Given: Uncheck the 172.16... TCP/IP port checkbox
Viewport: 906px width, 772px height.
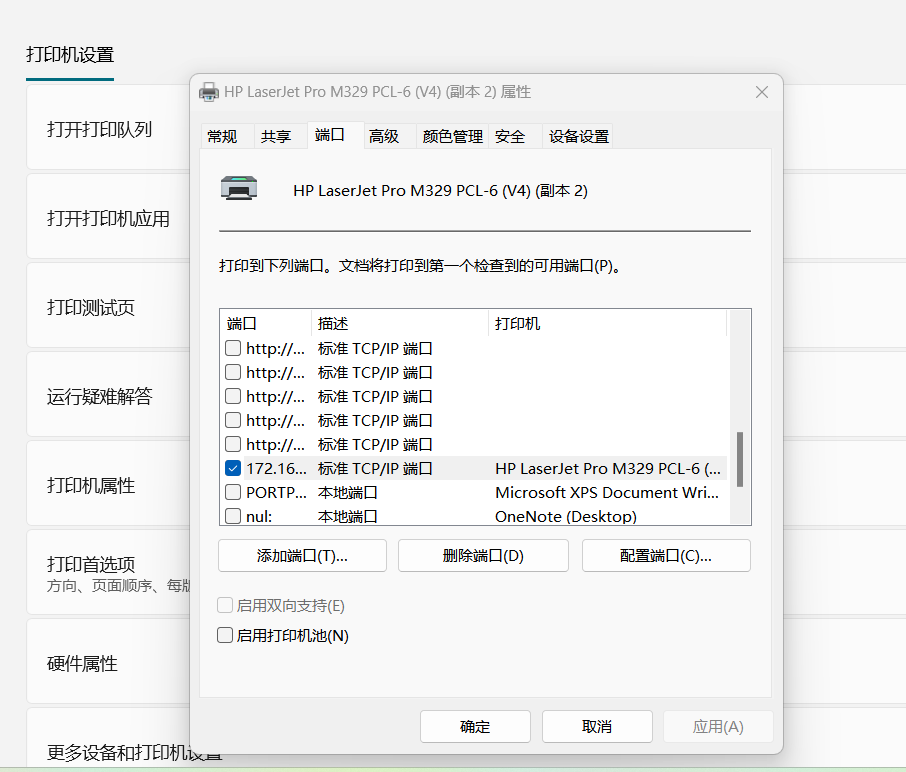Looking at the screenshot, I should click(232, 468).
